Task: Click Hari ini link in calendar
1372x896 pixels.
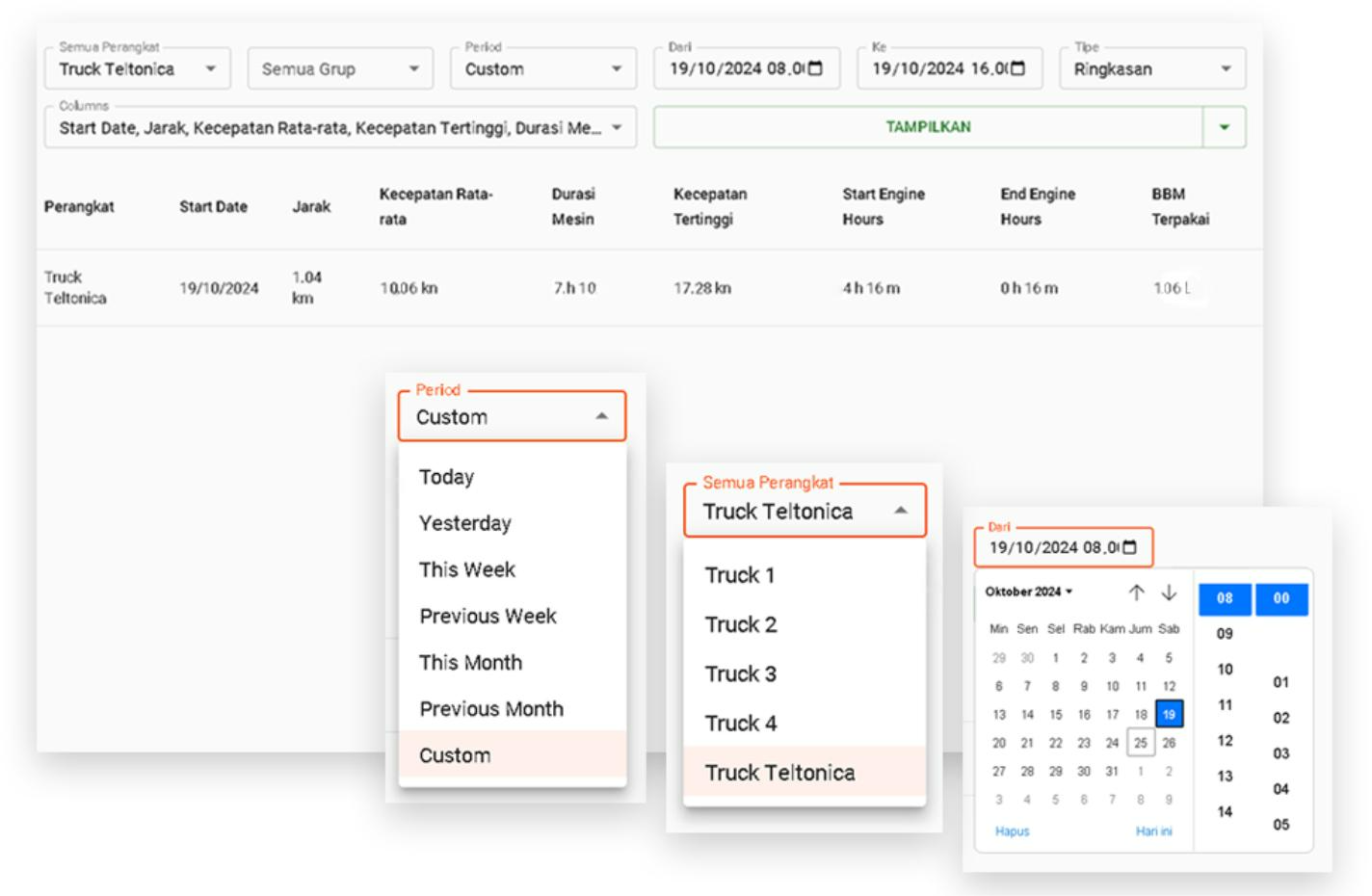Action: [1153, 830]
